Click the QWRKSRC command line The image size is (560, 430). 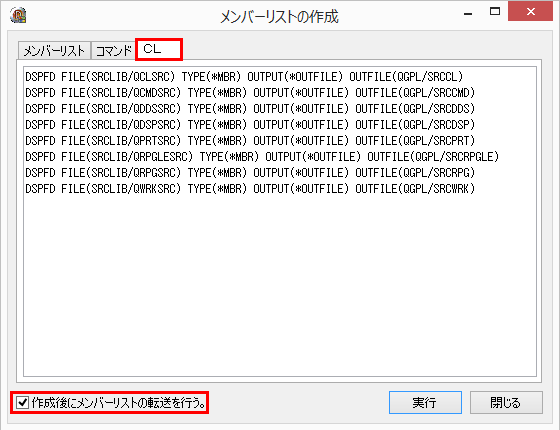(x=250, y=189)
